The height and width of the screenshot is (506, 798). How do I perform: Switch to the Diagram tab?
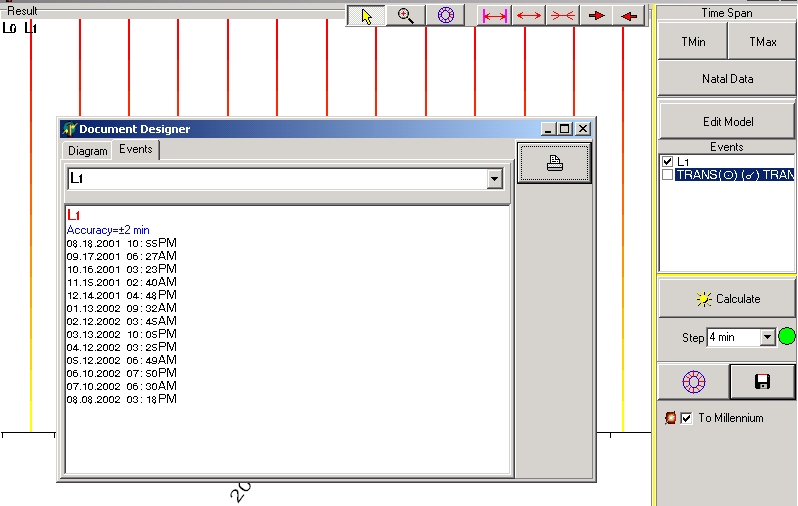click(87, 151)
